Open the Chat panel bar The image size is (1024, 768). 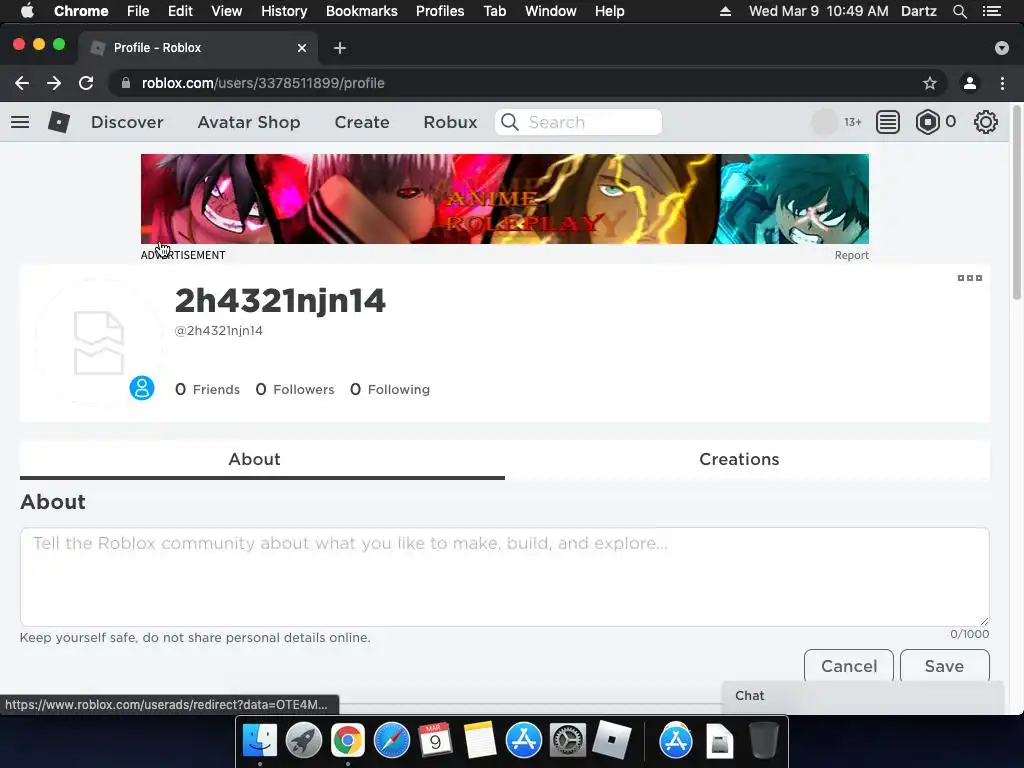coord(862,696)
